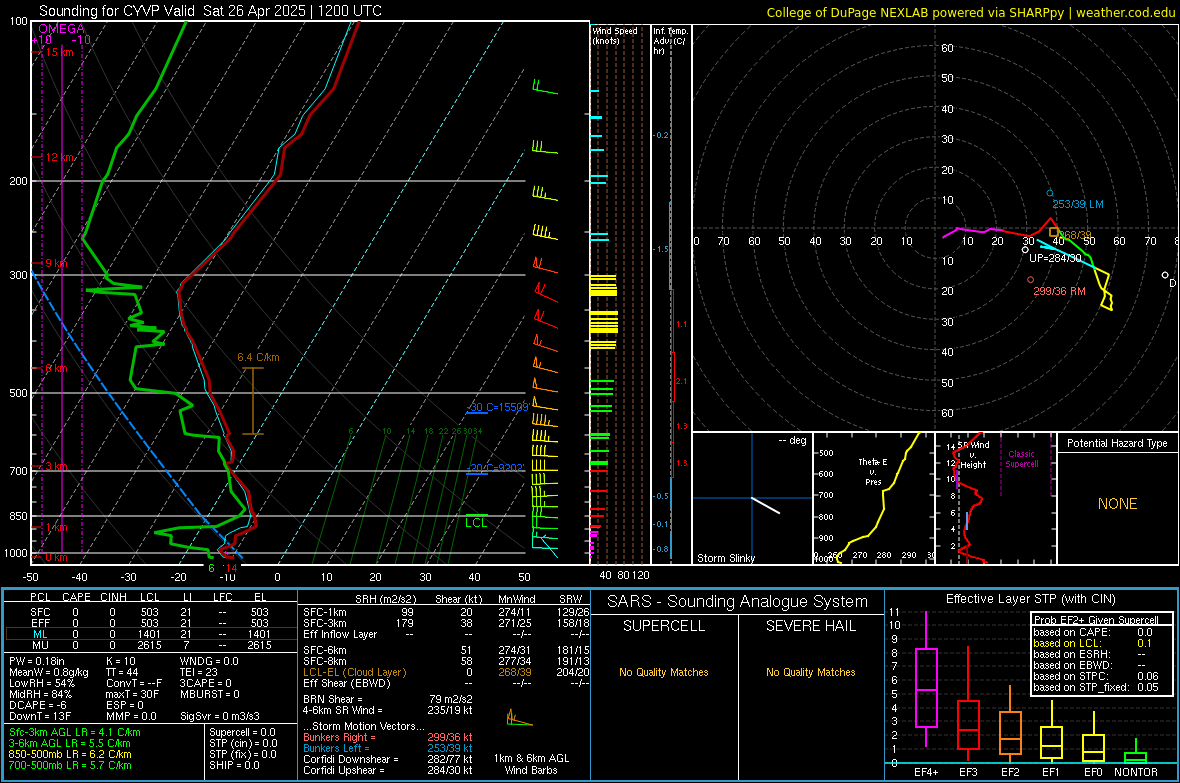The height and width of the screenshot is (783, 1180).
Task: Click the magenta 'OMEGA' label
Action: (x=62, y=29)
